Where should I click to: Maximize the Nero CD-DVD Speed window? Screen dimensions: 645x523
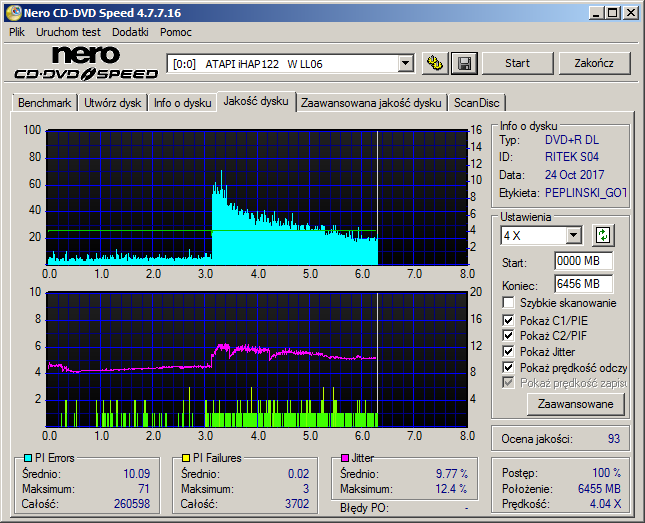pos(613,13)
